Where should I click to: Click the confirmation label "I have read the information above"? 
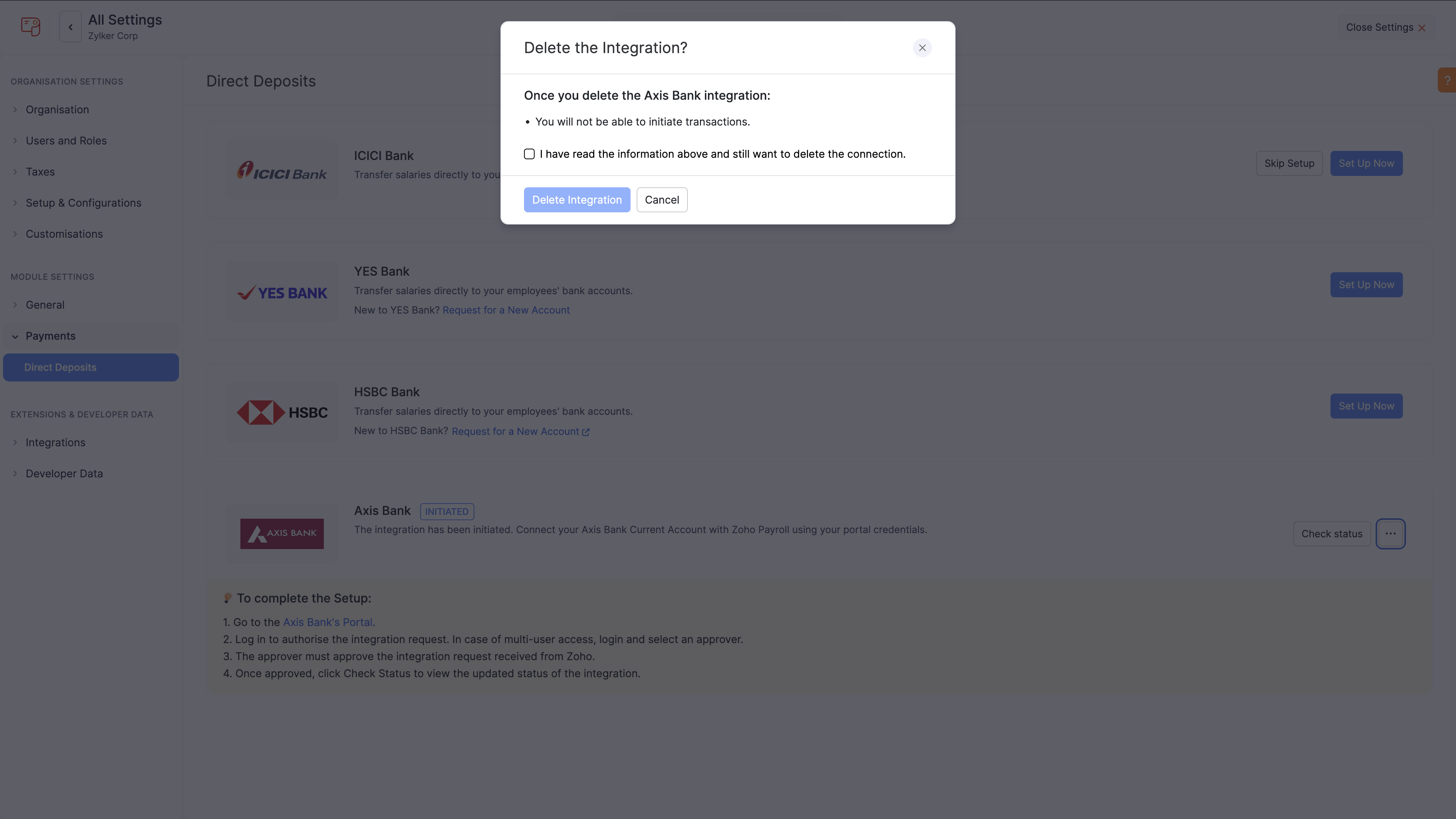[722, 154]
